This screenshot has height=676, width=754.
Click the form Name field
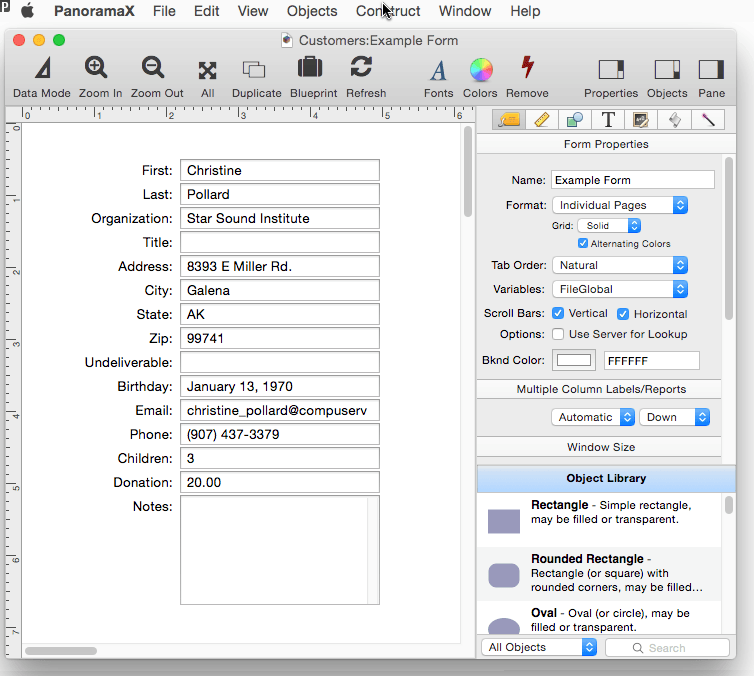[633, 180]
